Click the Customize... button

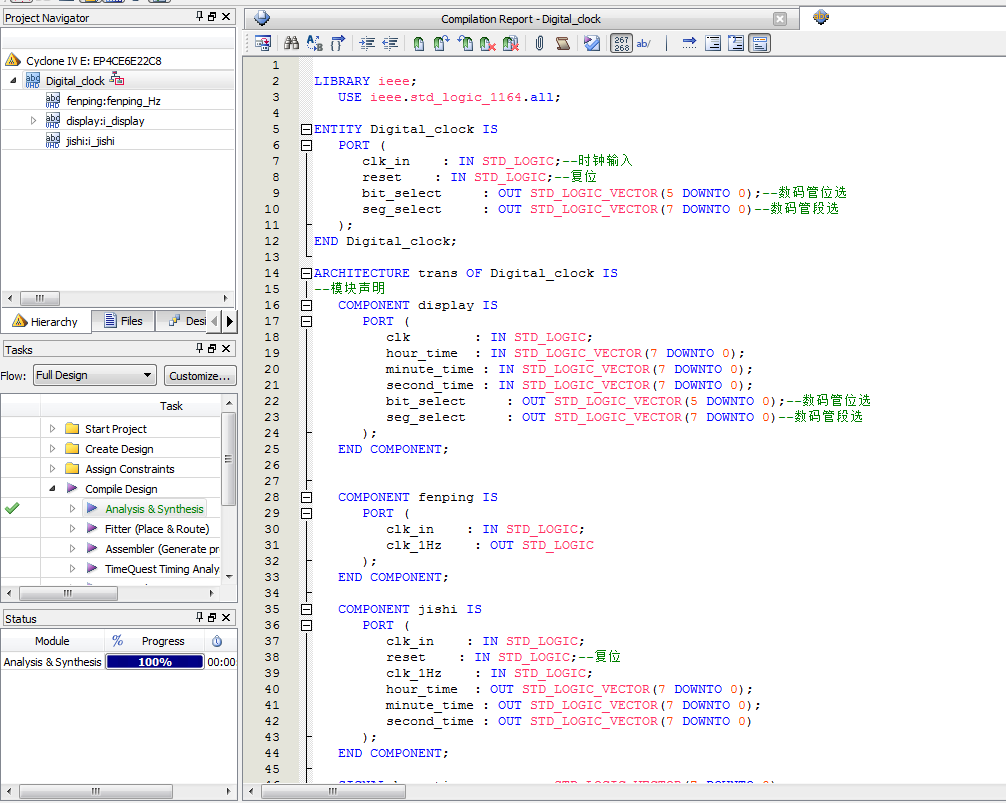(200, 376)
